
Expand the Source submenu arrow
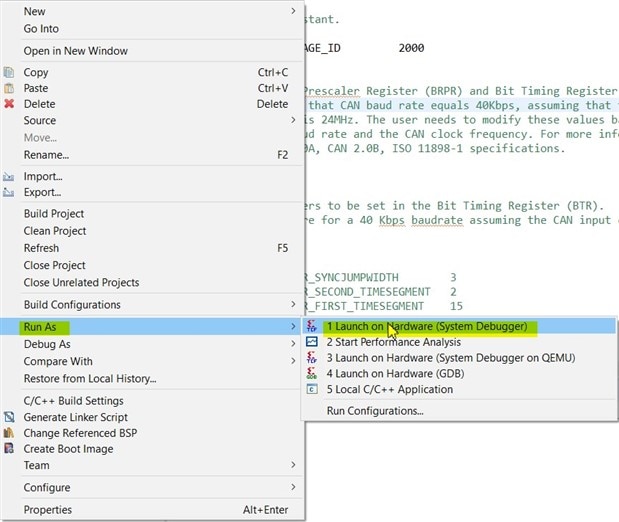pos(293,120)
